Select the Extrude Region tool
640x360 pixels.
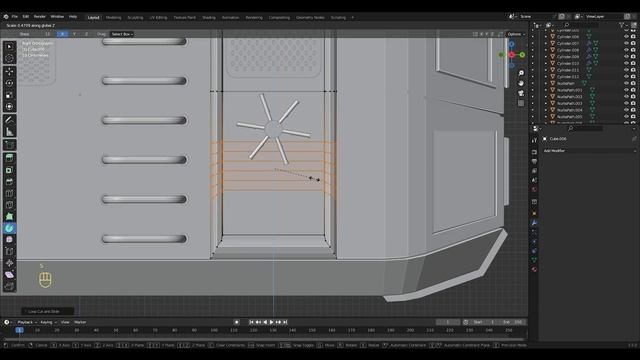[9, 158]
